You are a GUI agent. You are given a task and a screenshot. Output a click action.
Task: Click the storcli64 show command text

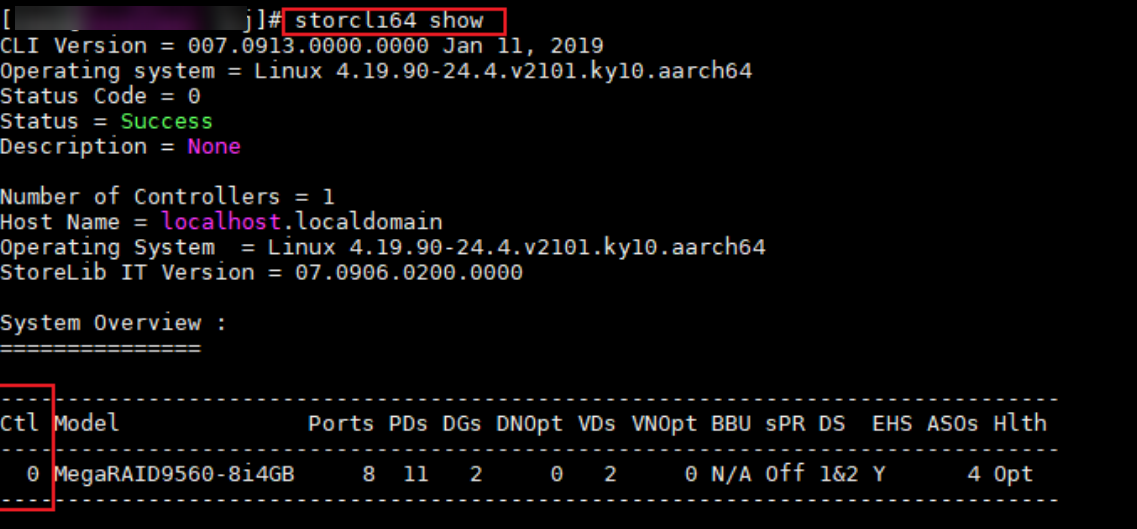(x=389, y=20)
